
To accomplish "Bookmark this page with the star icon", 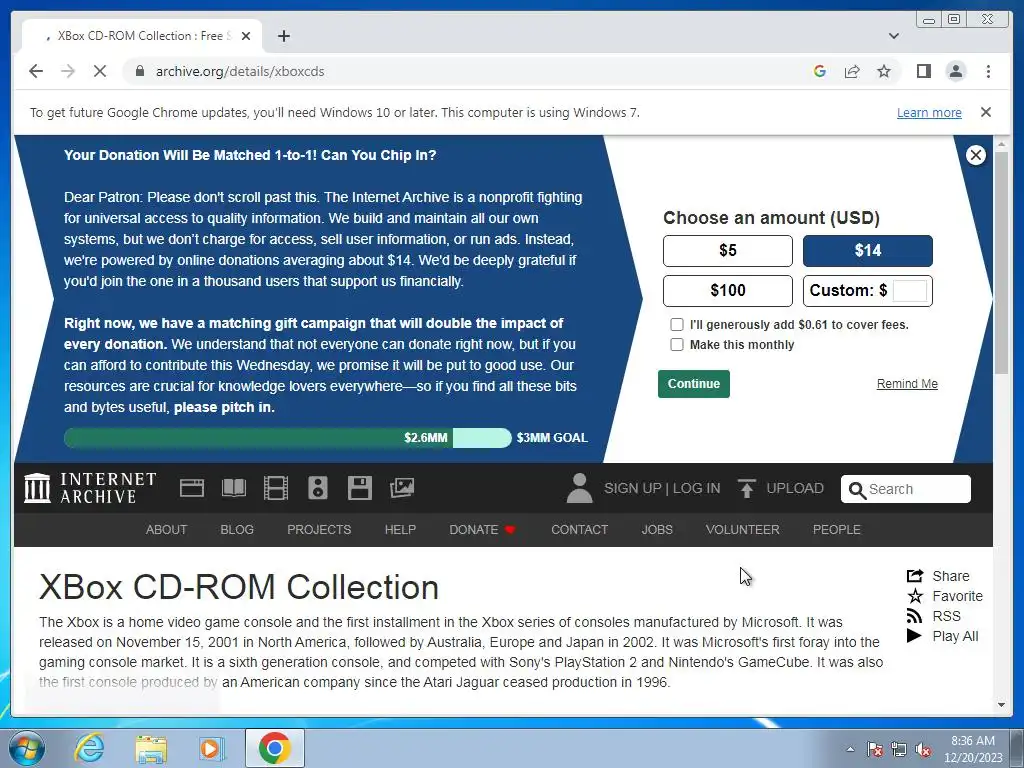I will (x=884, y=71).
